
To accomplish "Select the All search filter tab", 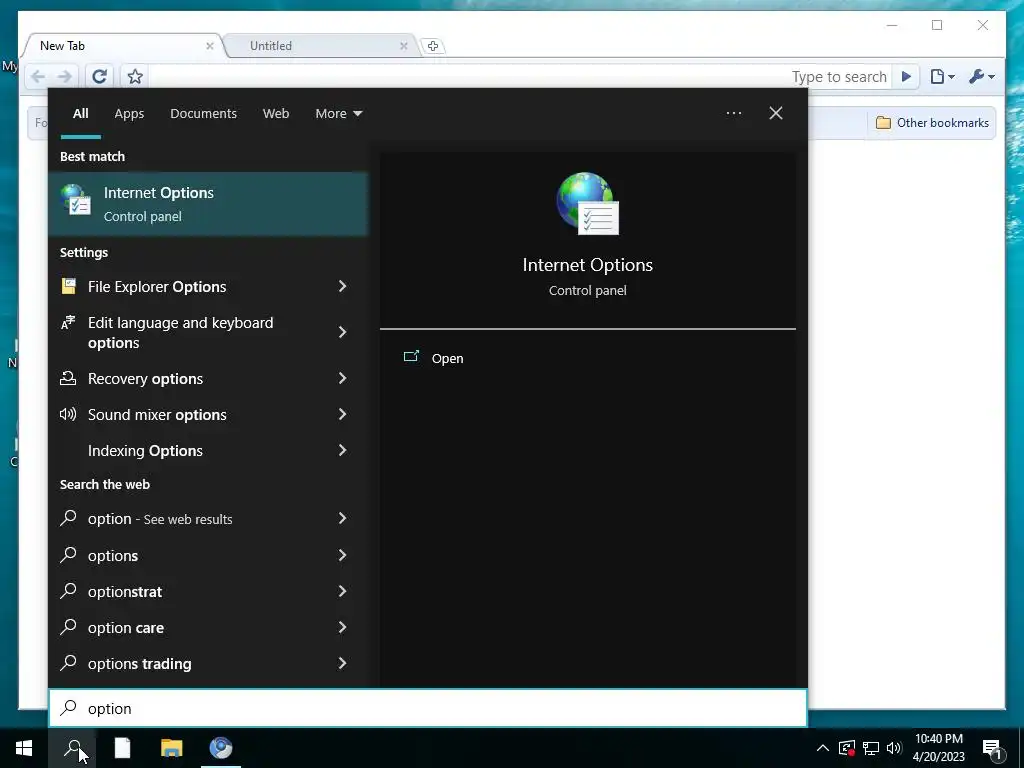I will 80,114.
